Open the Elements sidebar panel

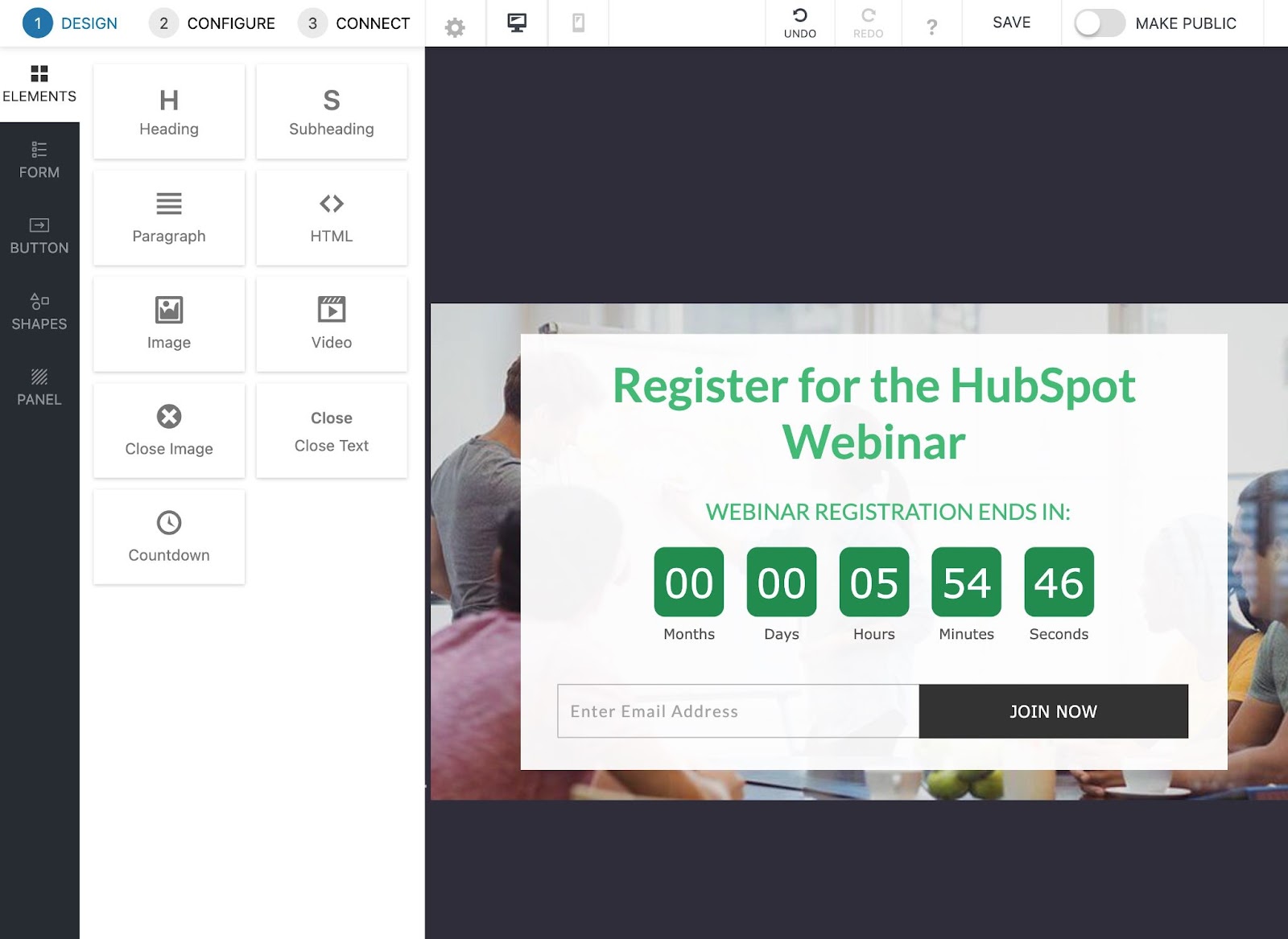[39, 84]
